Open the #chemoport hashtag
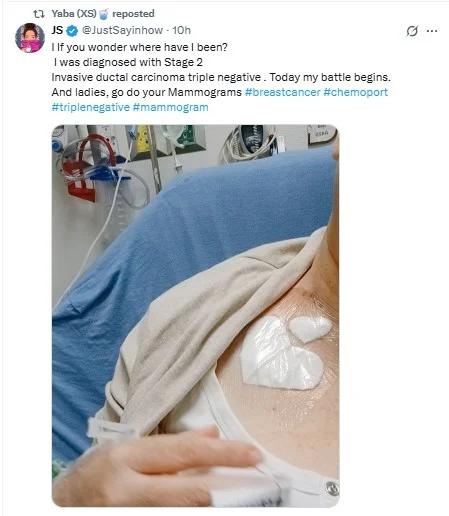Viewport: 449px width, 516px height. 356,92
